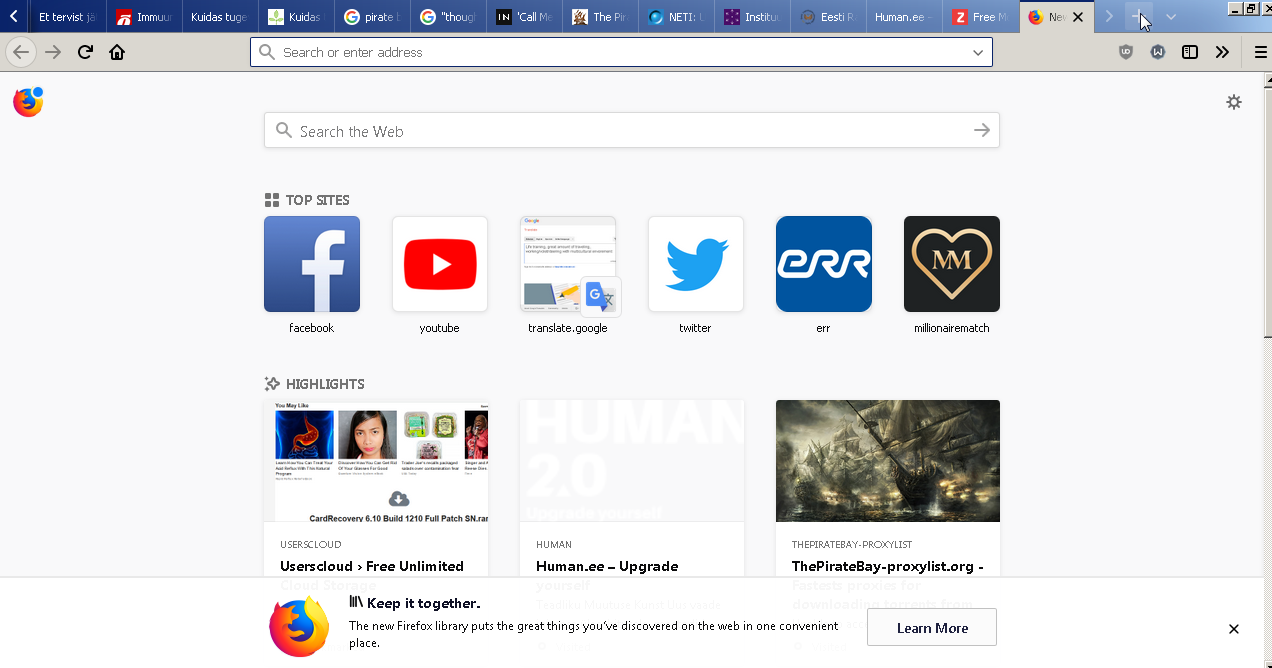Click the browser Back arrow button
This screenshot has height=668, width=1272.
21,52
